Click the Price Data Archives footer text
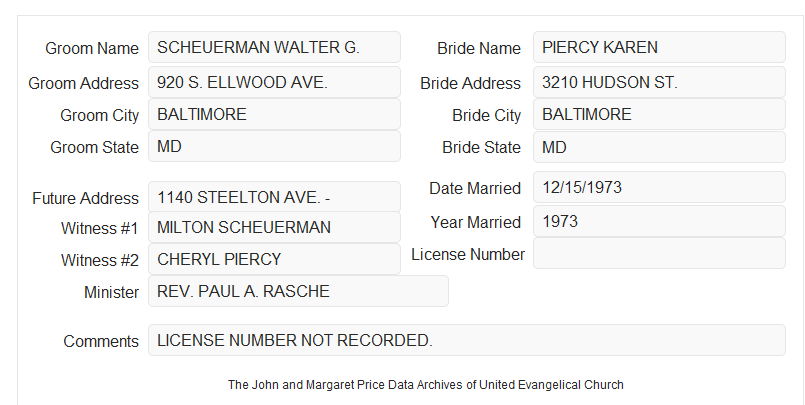 click(x=426, y=384)
